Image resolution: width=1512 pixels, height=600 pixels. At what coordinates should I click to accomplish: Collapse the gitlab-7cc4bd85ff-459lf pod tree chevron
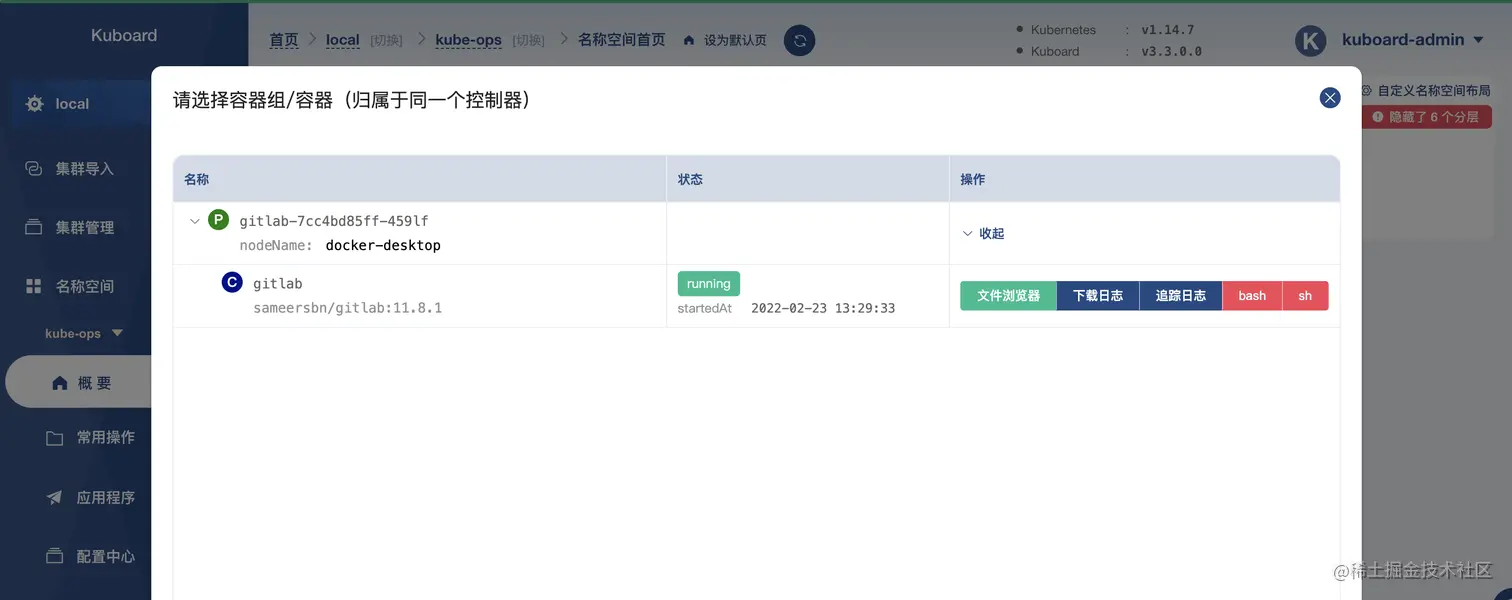click(x=195, y=221)
